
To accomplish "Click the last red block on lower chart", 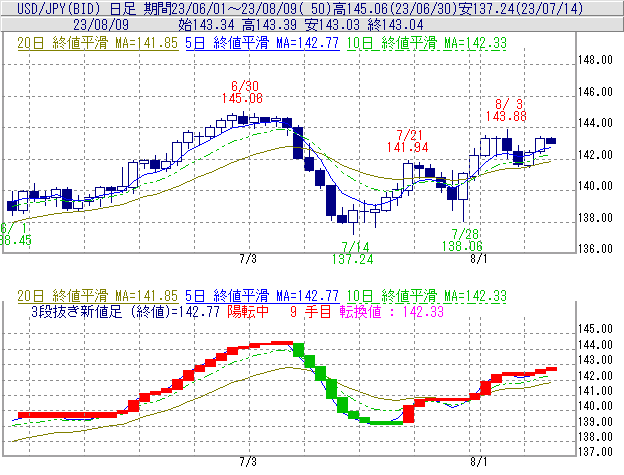I will [x=551, y=369].
